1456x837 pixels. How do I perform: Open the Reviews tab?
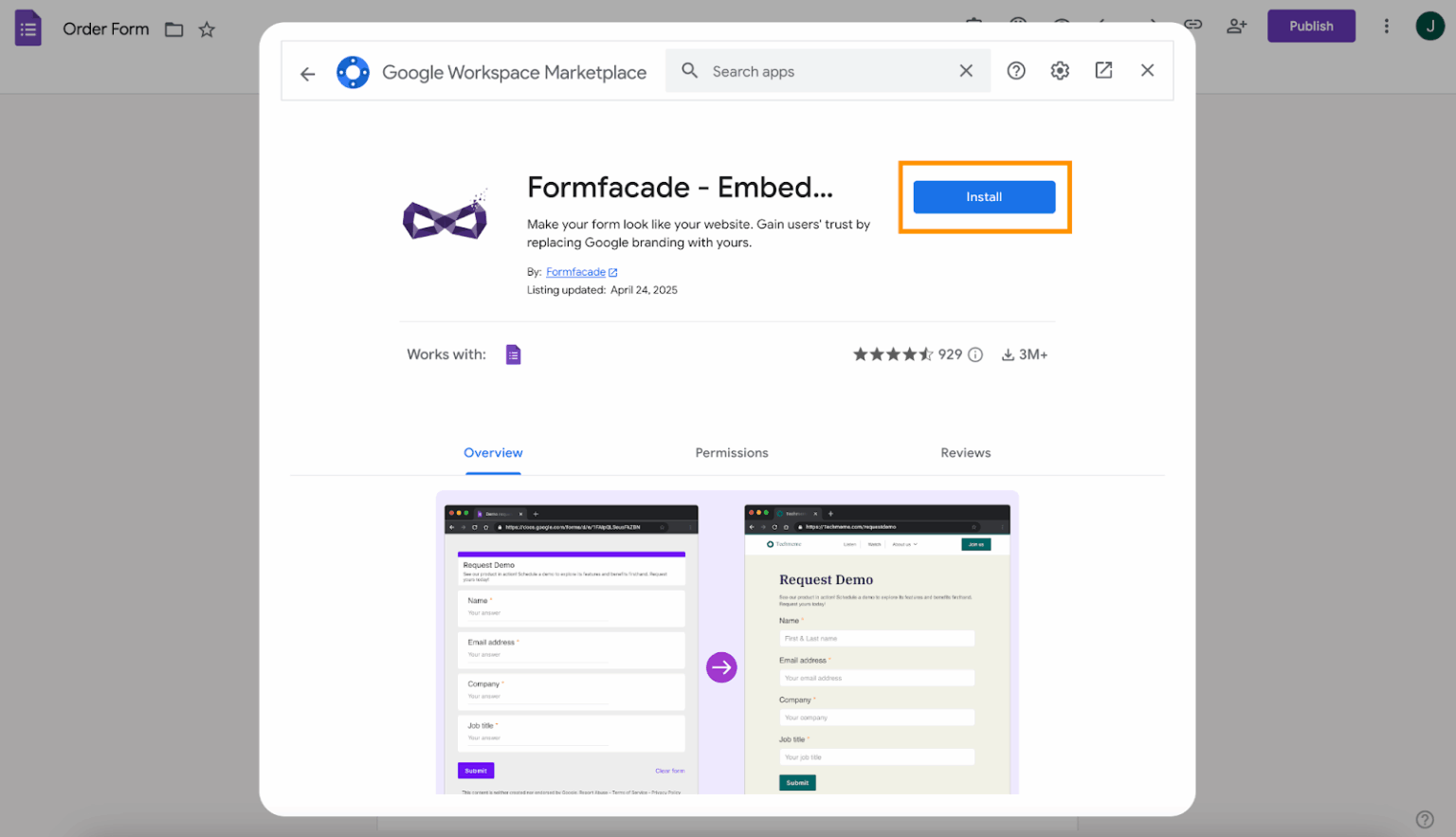click(x=965, y=453)
